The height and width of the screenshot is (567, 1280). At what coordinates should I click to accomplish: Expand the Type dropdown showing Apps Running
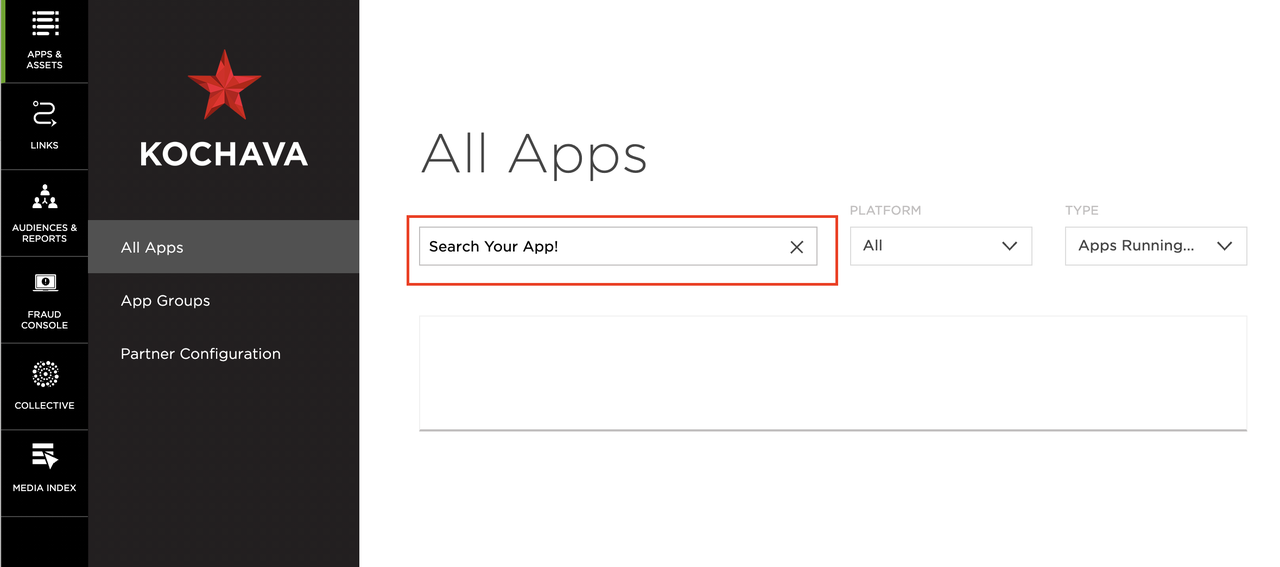1155,246
